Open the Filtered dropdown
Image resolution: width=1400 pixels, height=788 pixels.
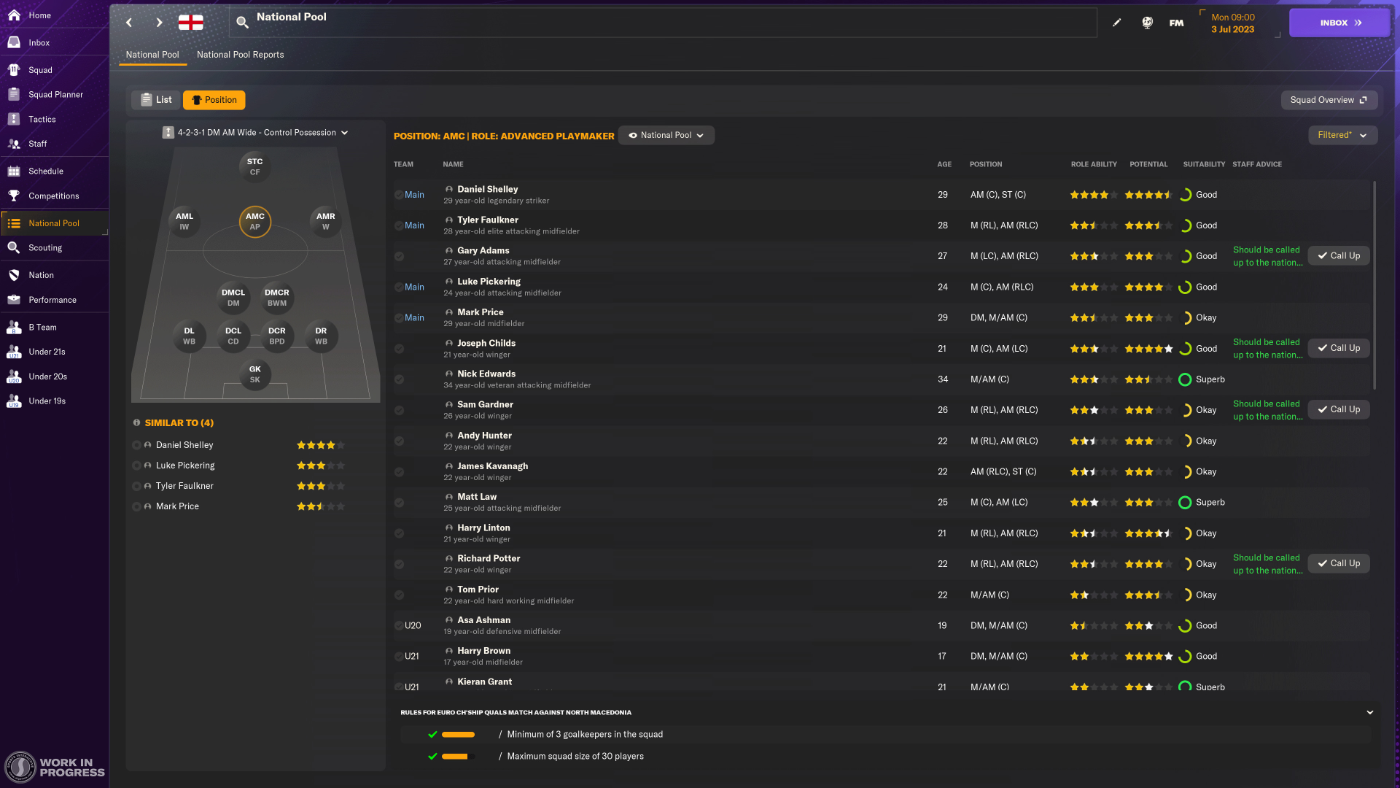click(x=1342, y=135)
